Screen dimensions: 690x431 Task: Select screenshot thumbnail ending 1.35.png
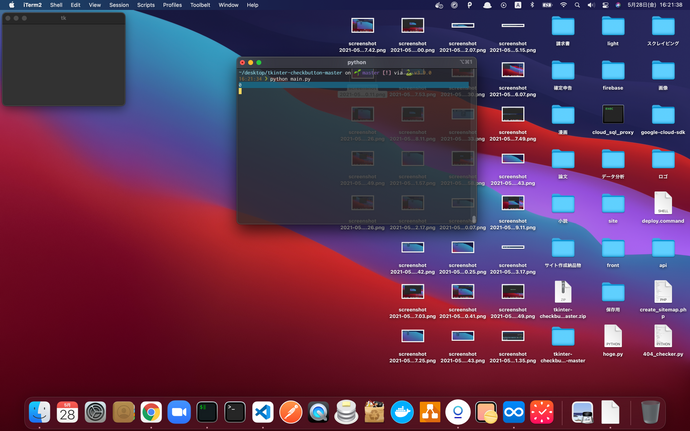tap(513, 336)
